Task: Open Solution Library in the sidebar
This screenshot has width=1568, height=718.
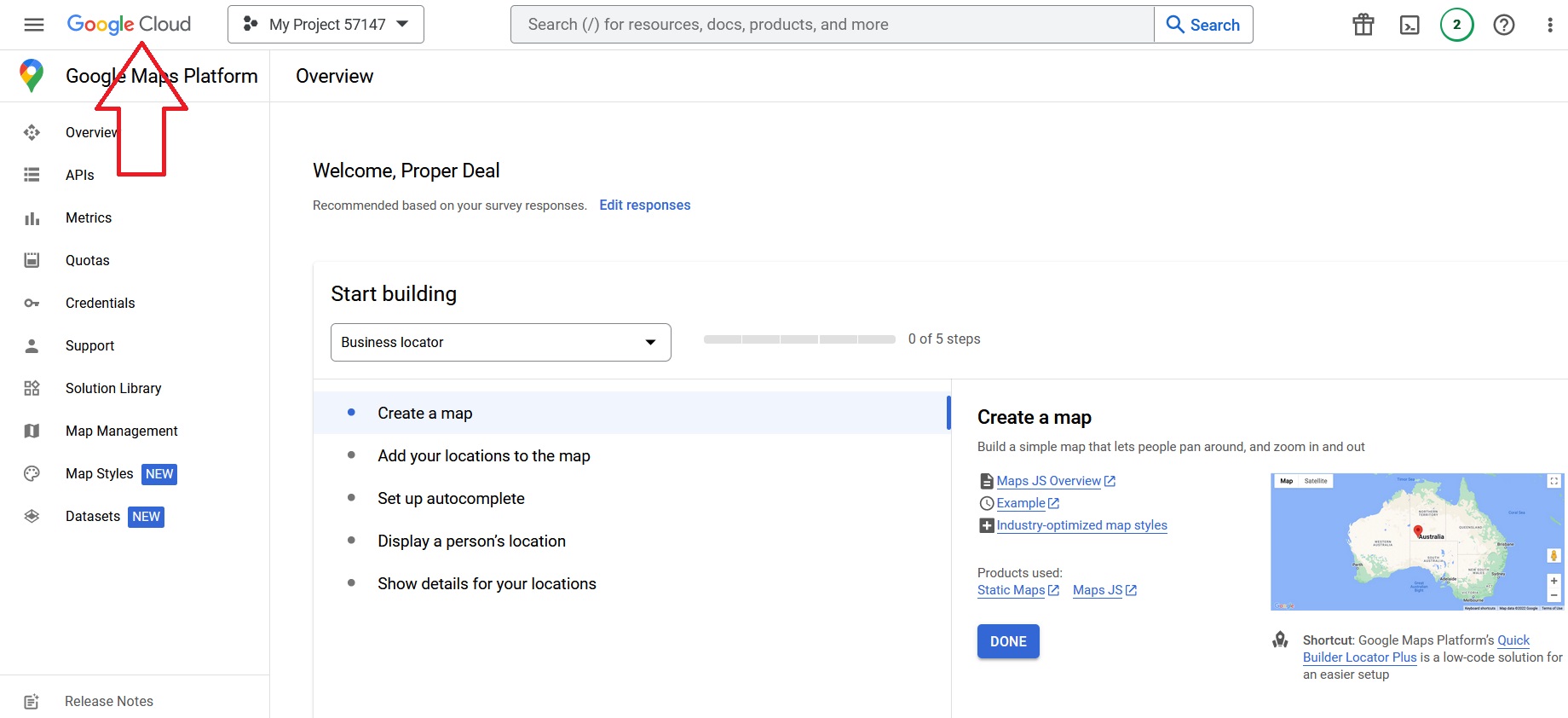Action: point(113,388)
